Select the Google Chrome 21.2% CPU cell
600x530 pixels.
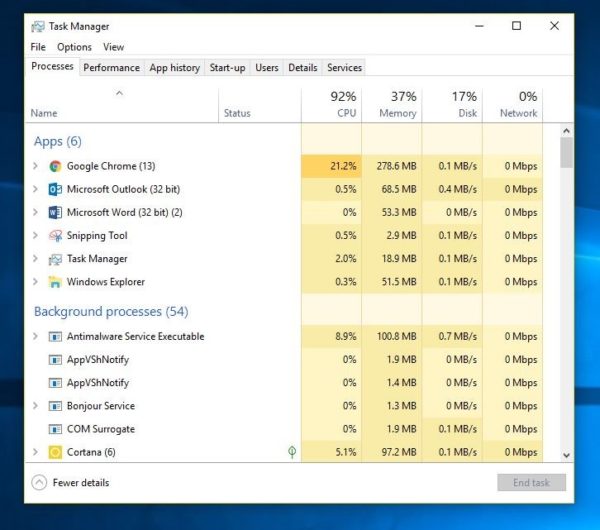[x=331, y=166]
